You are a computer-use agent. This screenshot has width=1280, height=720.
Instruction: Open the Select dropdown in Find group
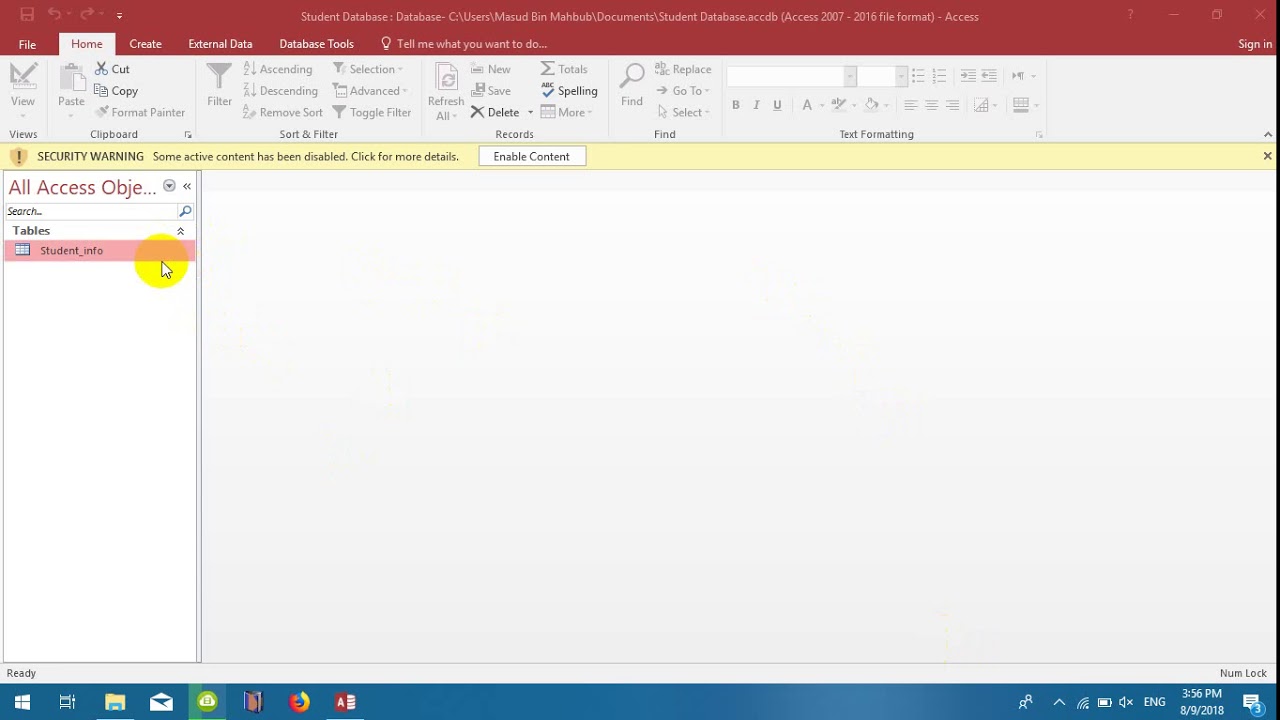pyautogui.click(x=683, y=112)
